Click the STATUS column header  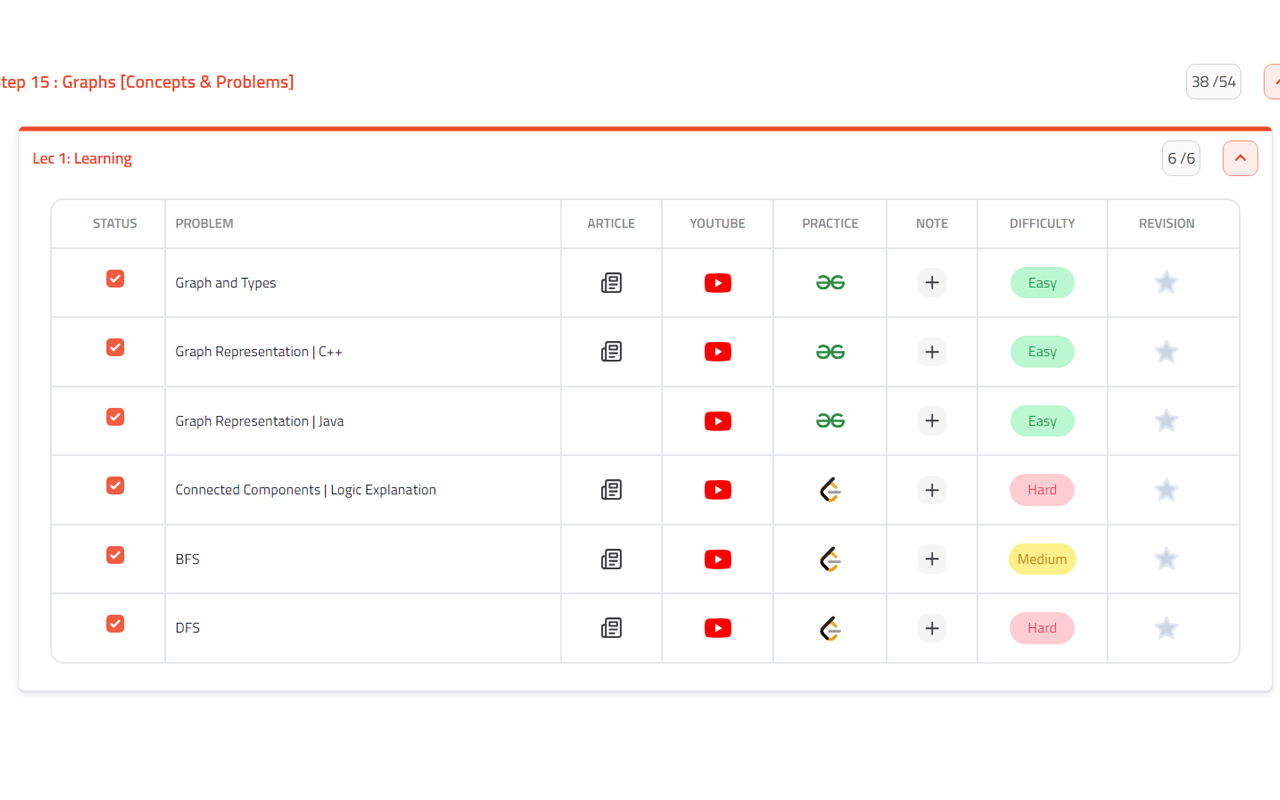coord(115,223)
